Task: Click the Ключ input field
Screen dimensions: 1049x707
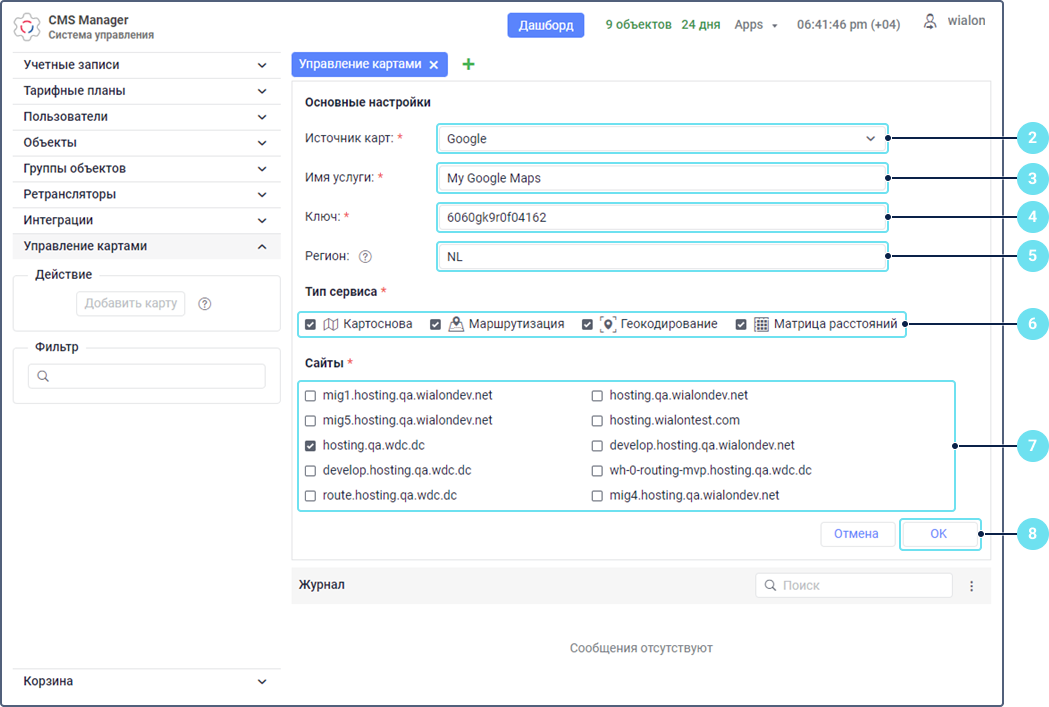Action: [661, 217]
